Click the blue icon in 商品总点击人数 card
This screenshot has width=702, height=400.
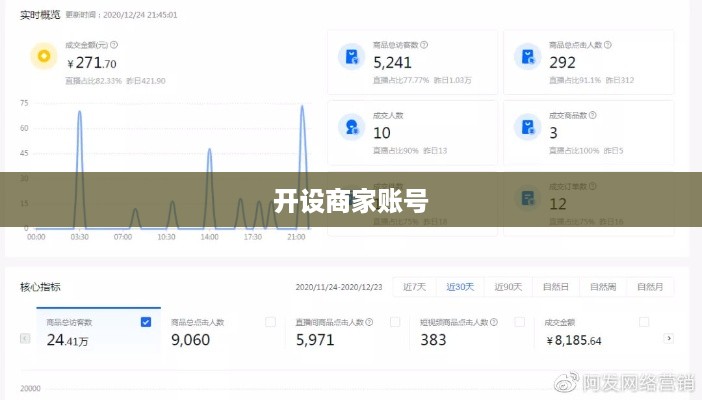coord(527,56)
